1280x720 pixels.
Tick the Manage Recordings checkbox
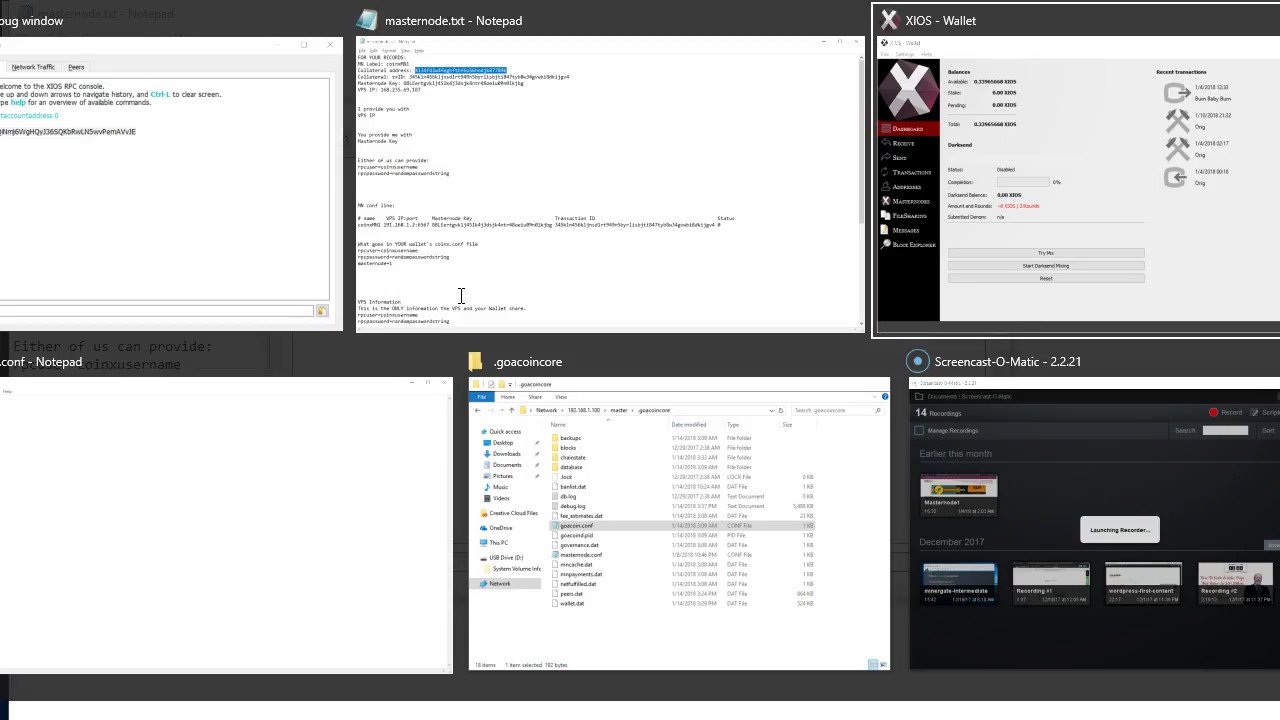tap(919, 431)
